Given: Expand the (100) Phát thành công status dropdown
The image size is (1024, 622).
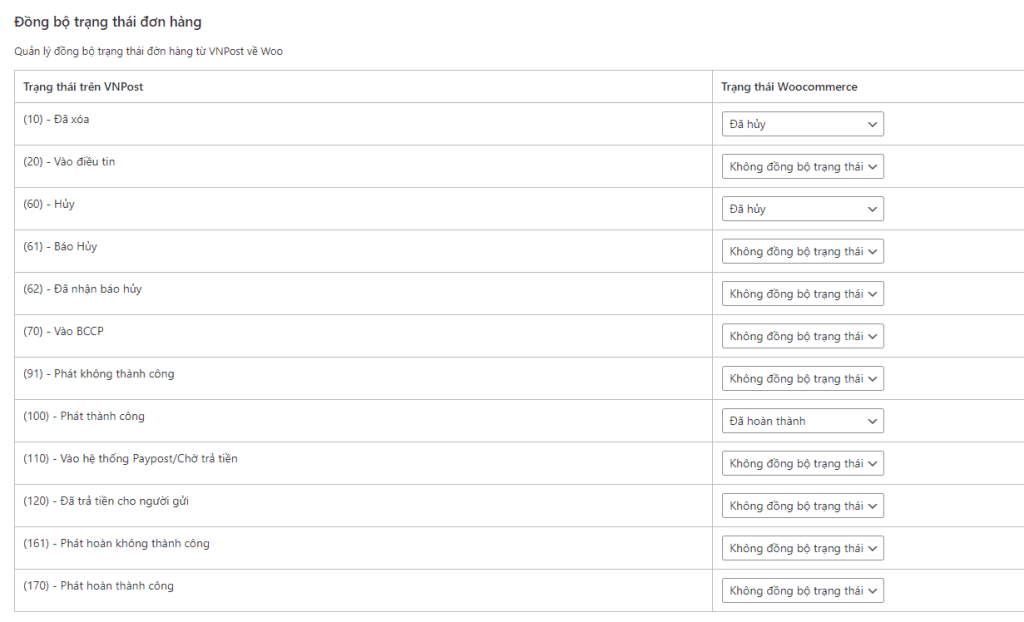Looking at the screenshot, I should point(802,421).
